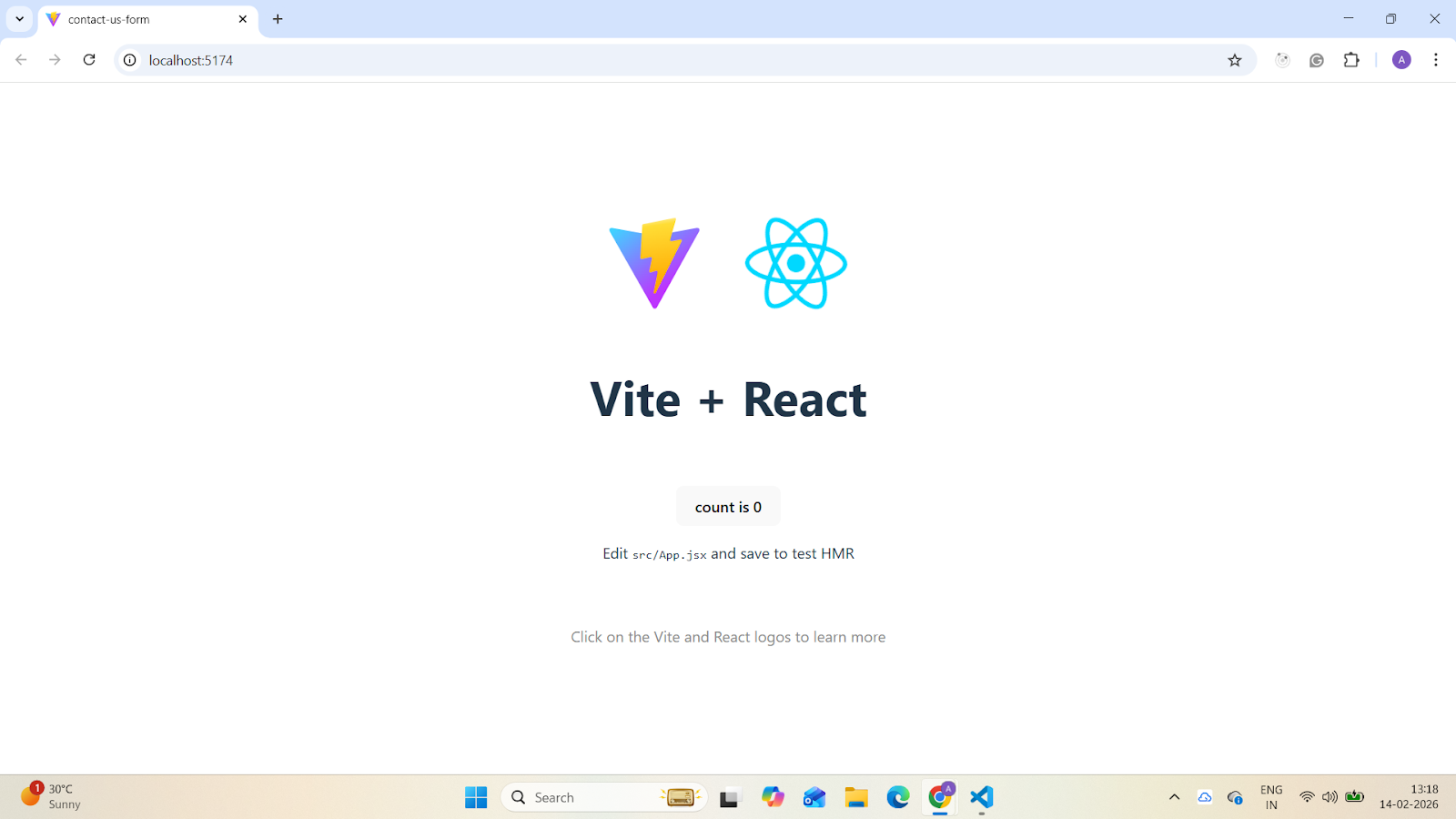Select the contact-us-form tab
Screen dimensions: 1456x819
click(x=136, y=19)
